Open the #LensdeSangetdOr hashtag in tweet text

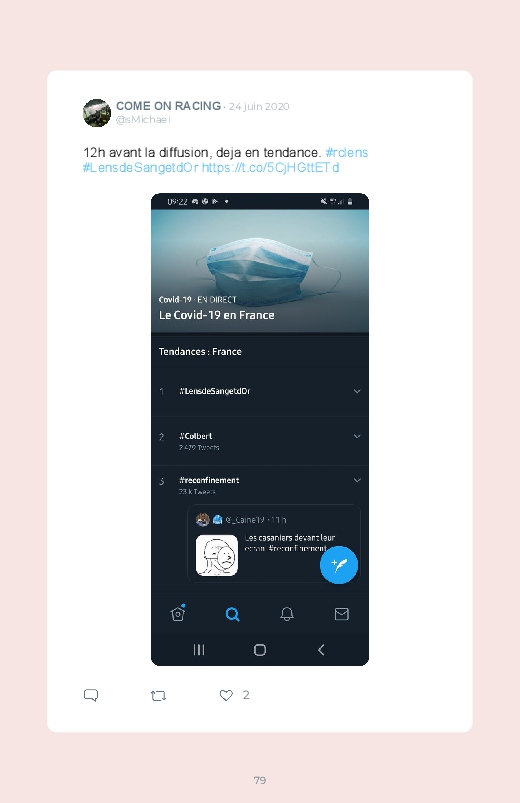140,168
